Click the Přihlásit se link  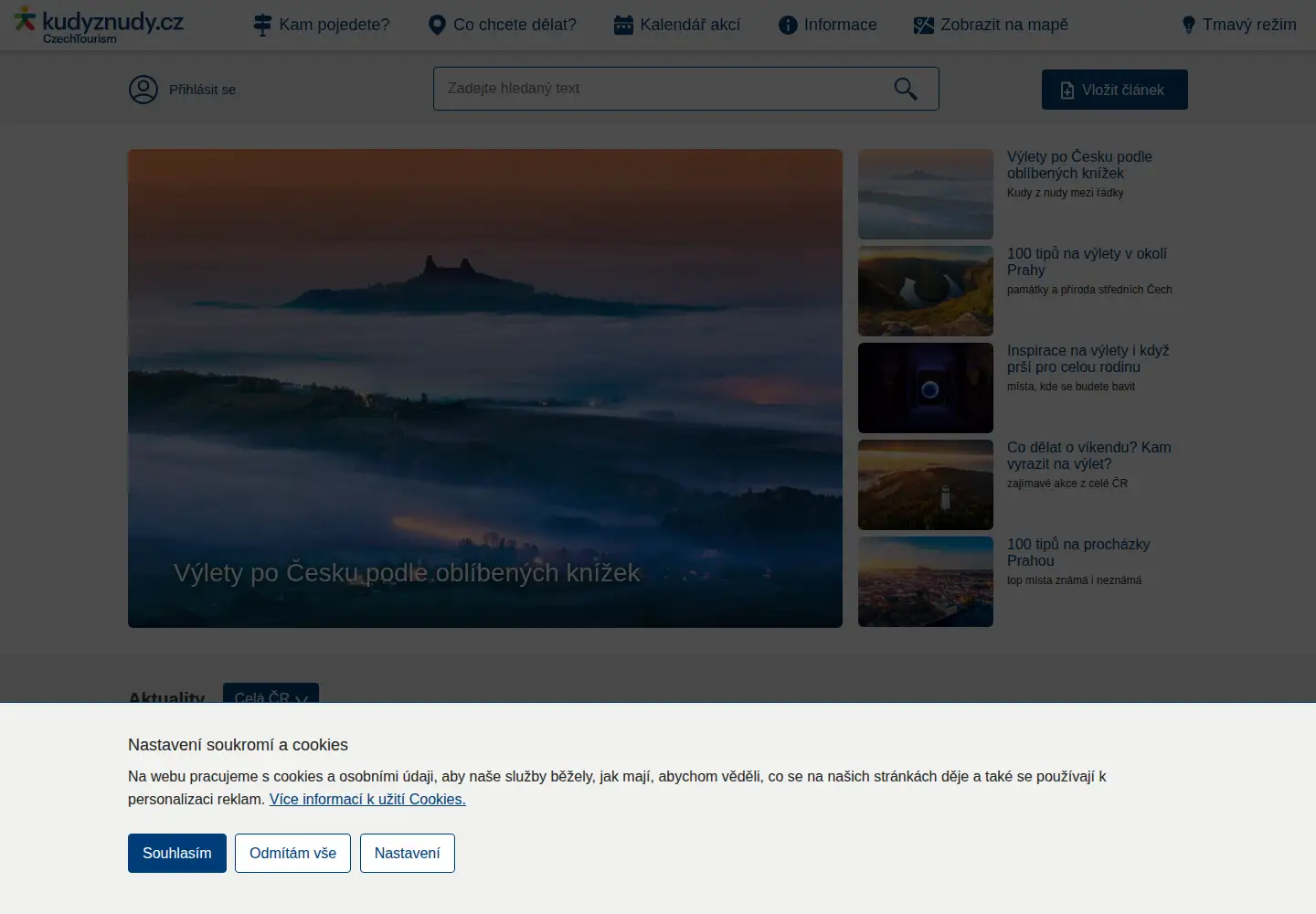pyautogui.click(x=202, y=90)
